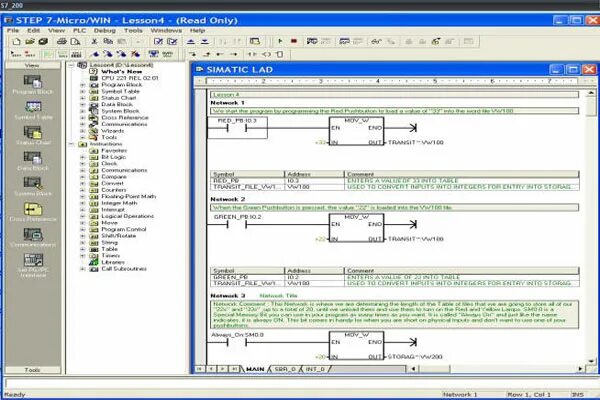This screenshot has height=400, width=600.
Task: Run Compile All from the toolbar
Action: tap(172, 41)
